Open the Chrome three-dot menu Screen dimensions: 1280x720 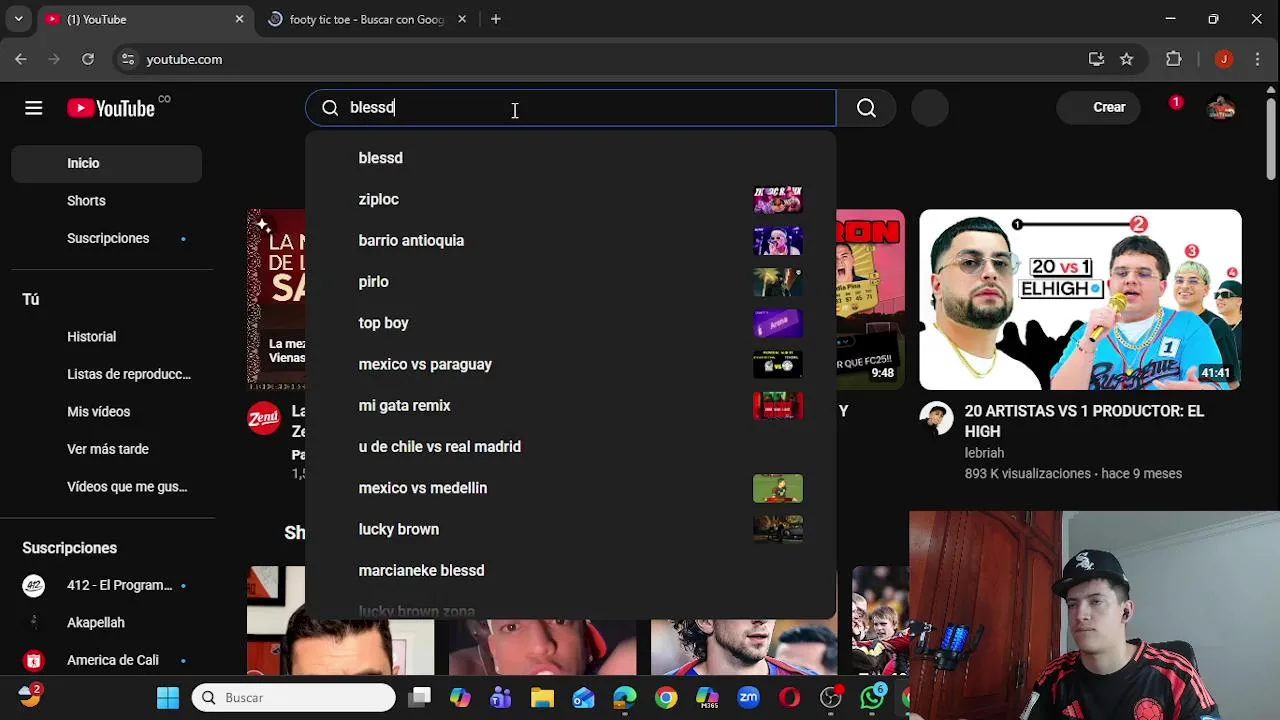click(x=1258, y=59)
